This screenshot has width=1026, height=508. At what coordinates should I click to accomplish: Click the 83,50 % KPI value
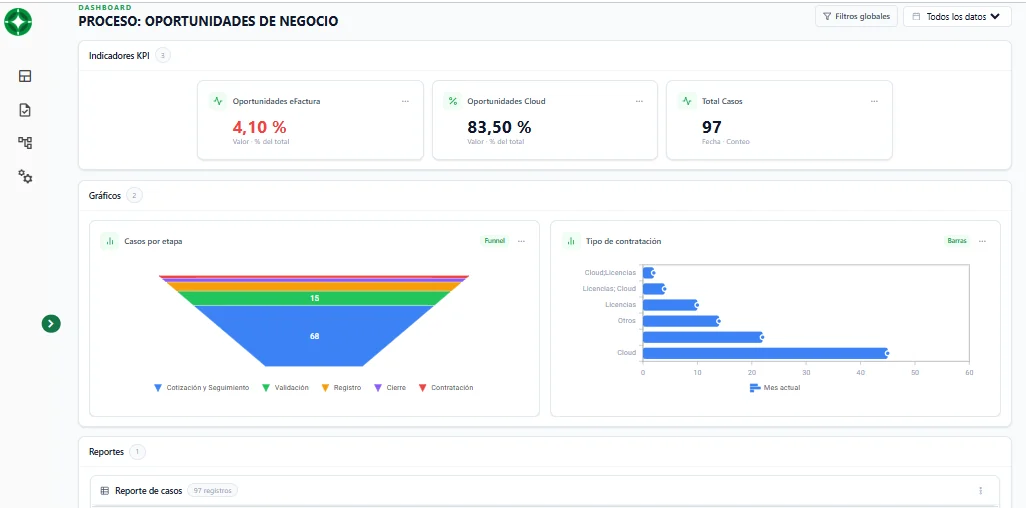click(499, 126)
